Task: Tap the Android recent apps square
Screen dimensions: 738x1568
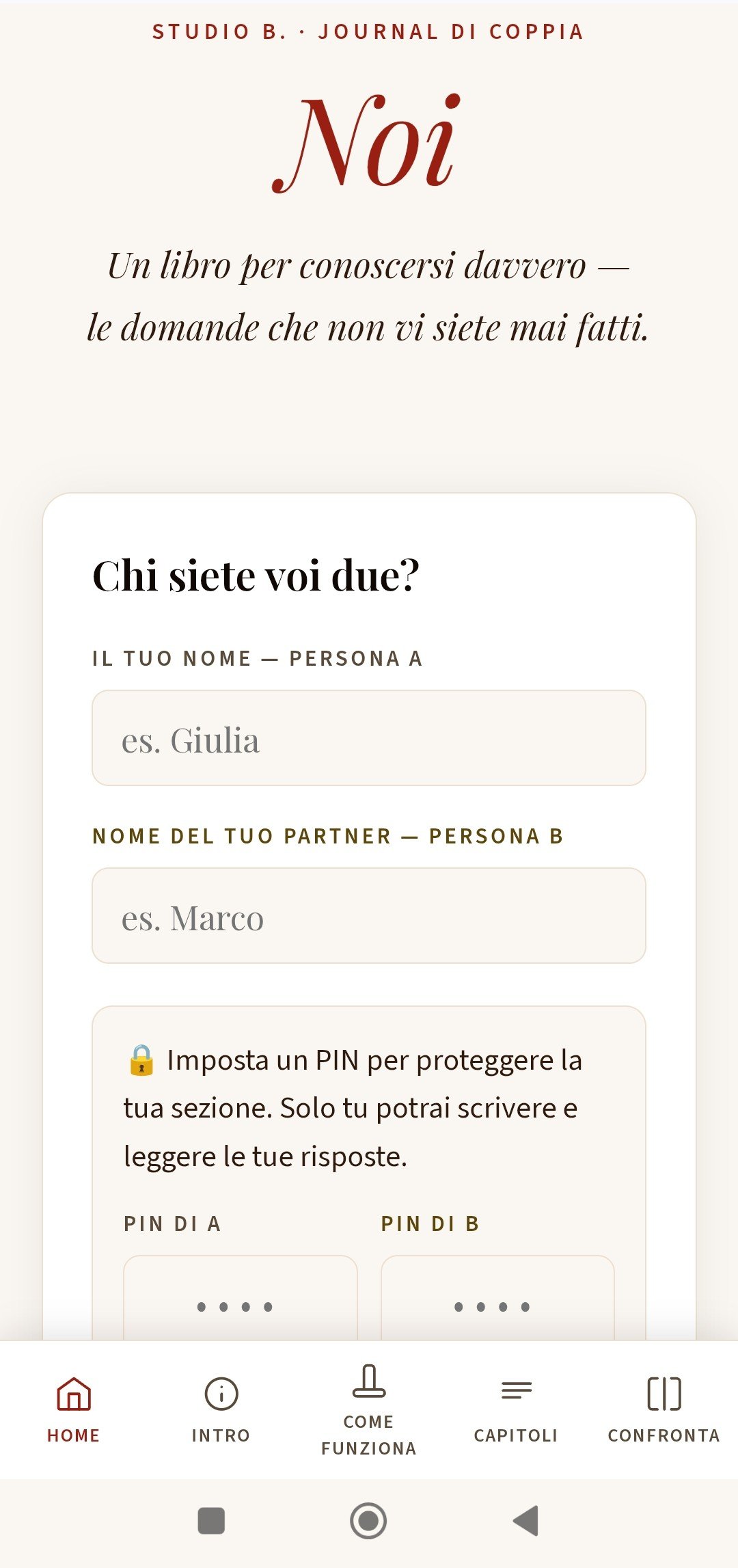Action: (211, 1521)
